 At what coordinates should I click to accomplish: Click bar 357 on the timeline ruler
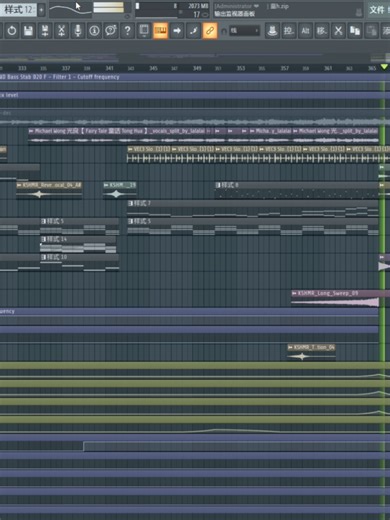point(284,68)
